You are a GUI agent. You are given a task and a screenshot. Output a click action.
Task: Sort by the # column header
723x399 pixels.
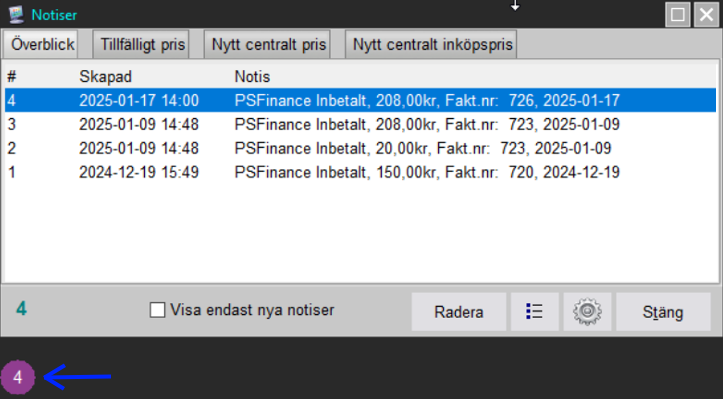[12, 77]
